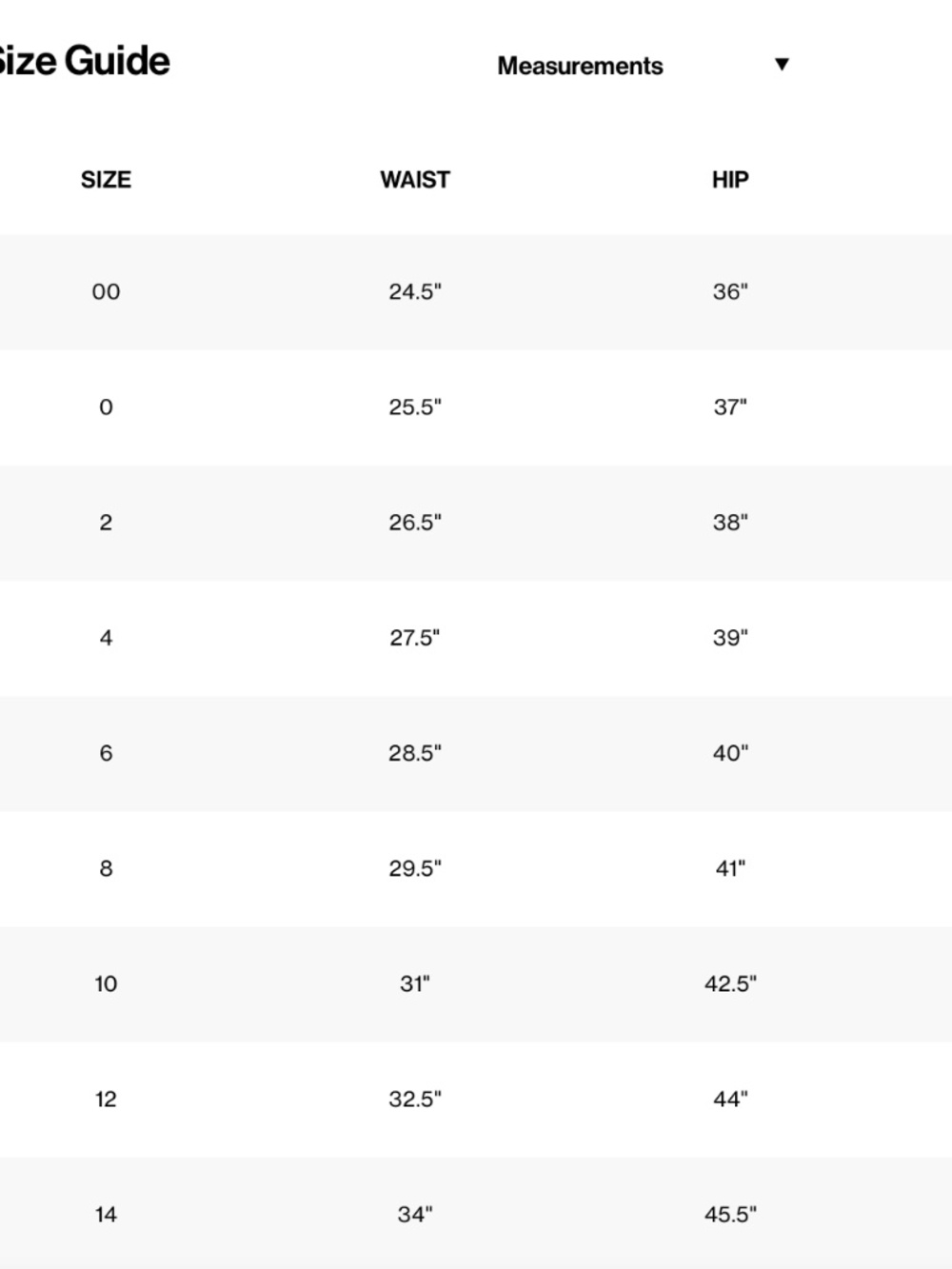This screenshot has height=1269, width=952.
Task: Select the WAIST column header
Action: pos(415,180)
